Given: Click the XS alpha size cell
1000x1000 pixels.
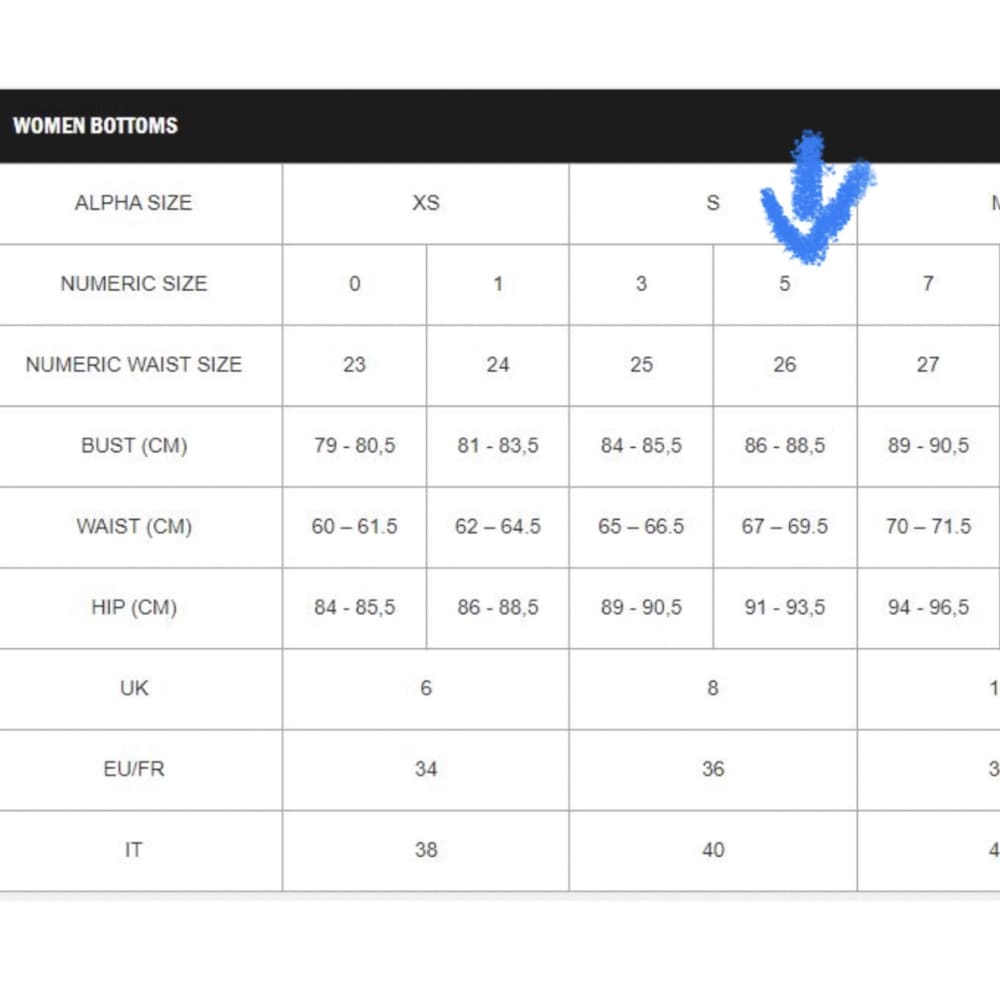Looking at the screenshot, I should 426,203.
